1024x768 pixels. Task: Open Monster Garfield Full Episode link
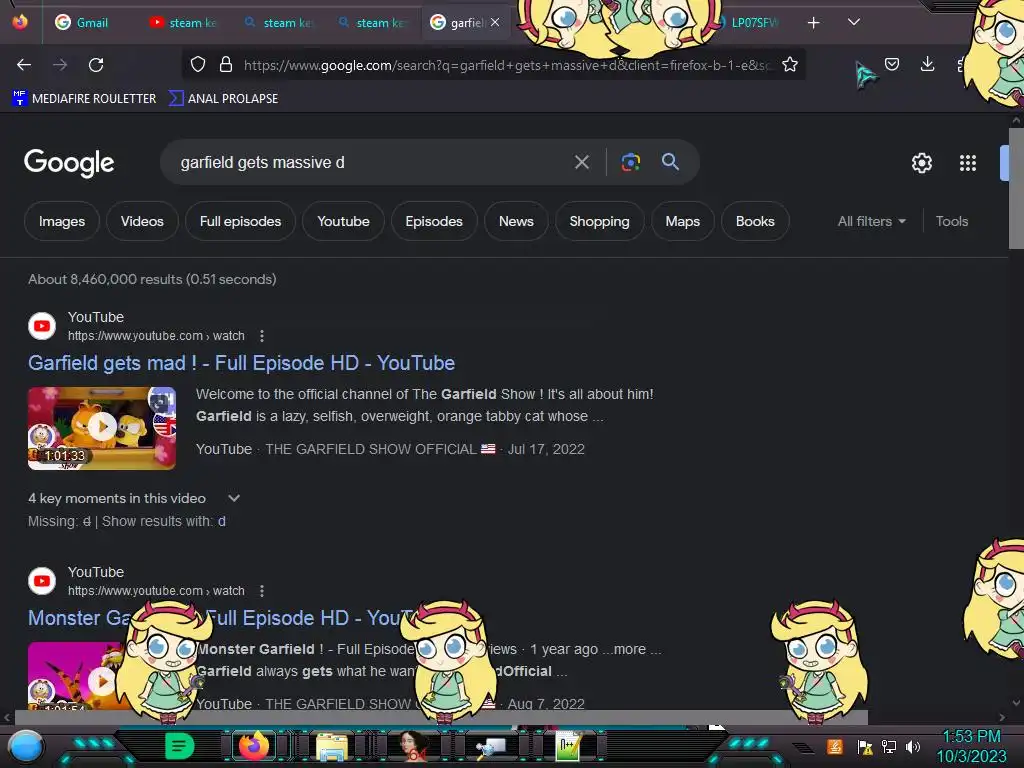coord(222,618)
